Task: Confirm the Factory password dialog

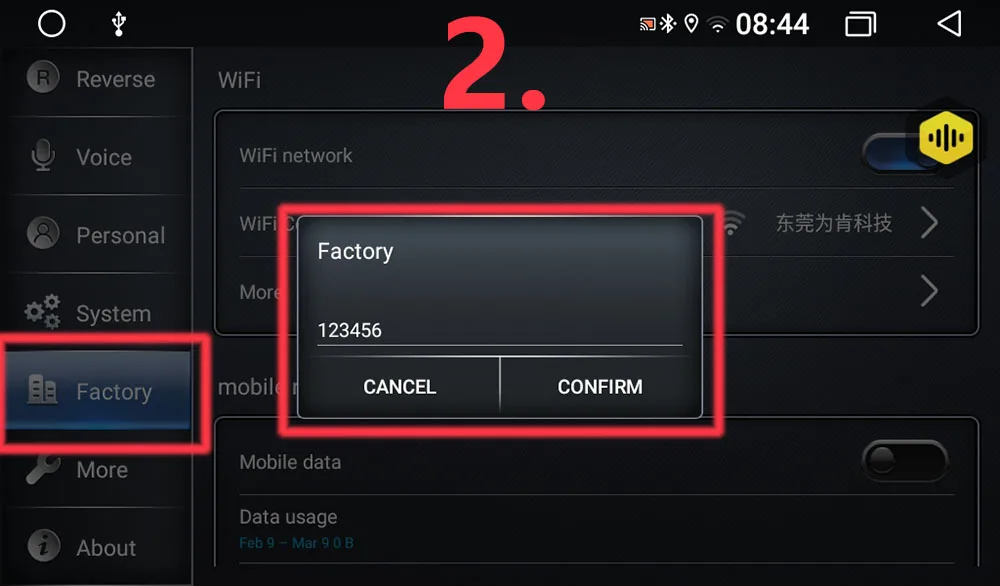Action: coord(600,386)
